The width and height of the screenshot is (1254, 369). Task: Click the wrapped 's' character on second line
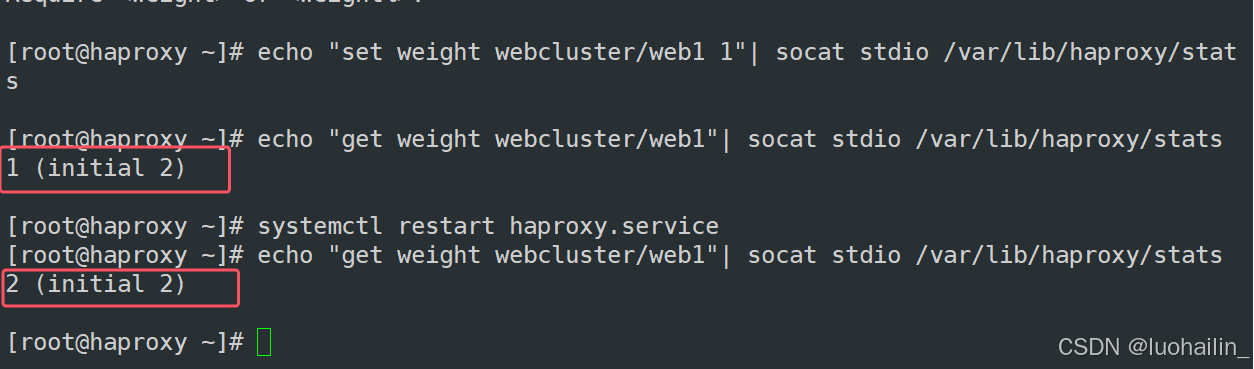(x=12, y=82)
